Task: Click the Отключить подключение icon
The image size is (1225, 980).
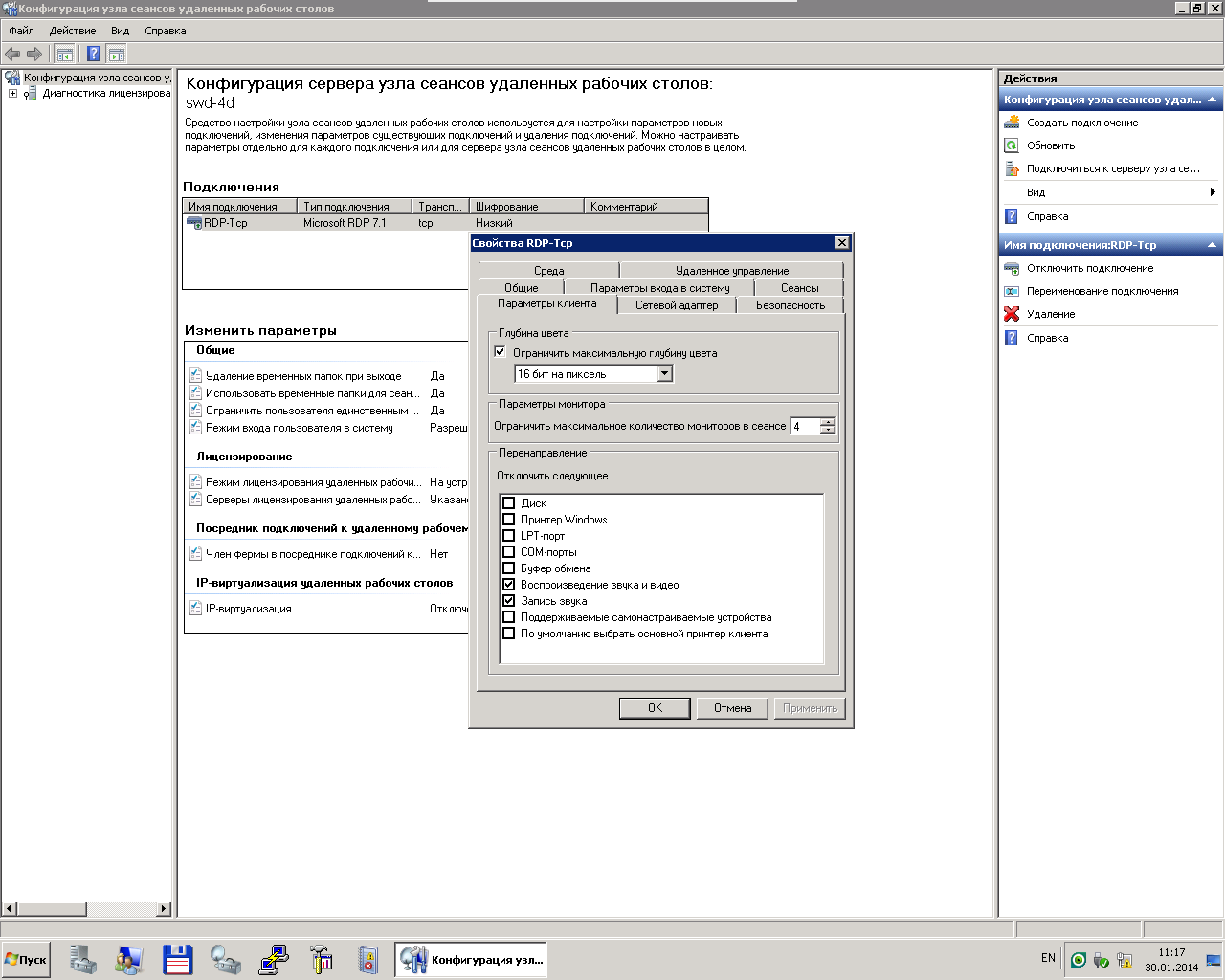Action: (x=1012, y=268)
